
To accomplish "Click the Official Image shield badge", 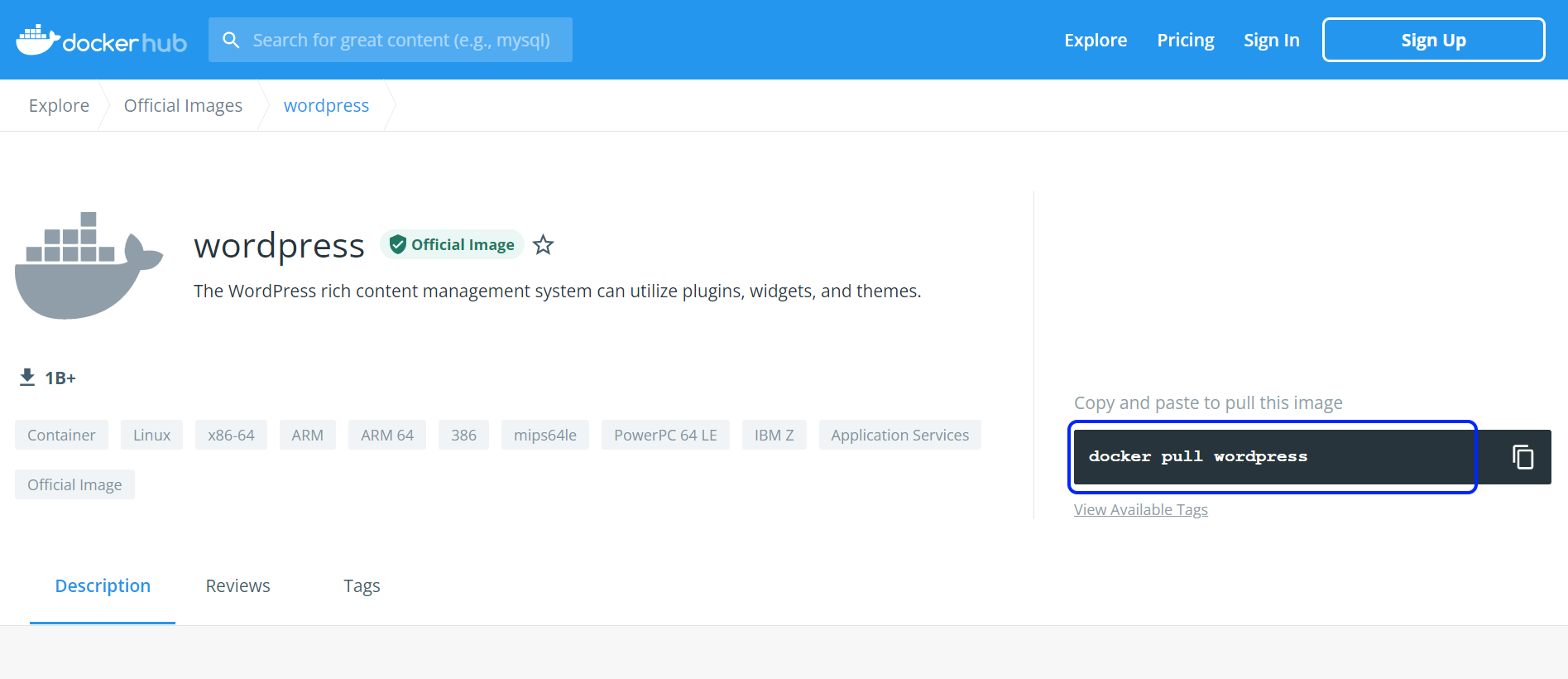I will point(452,244).
